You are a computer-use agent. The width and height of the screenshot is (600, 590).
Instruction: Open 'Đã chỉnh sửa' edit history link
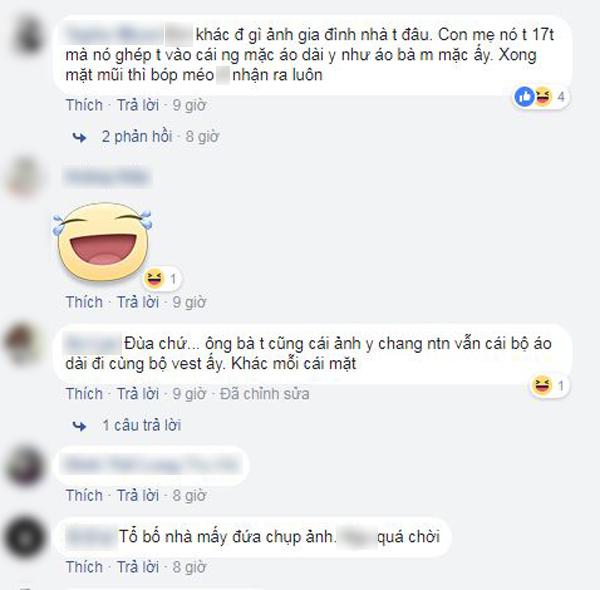point(265,394)
